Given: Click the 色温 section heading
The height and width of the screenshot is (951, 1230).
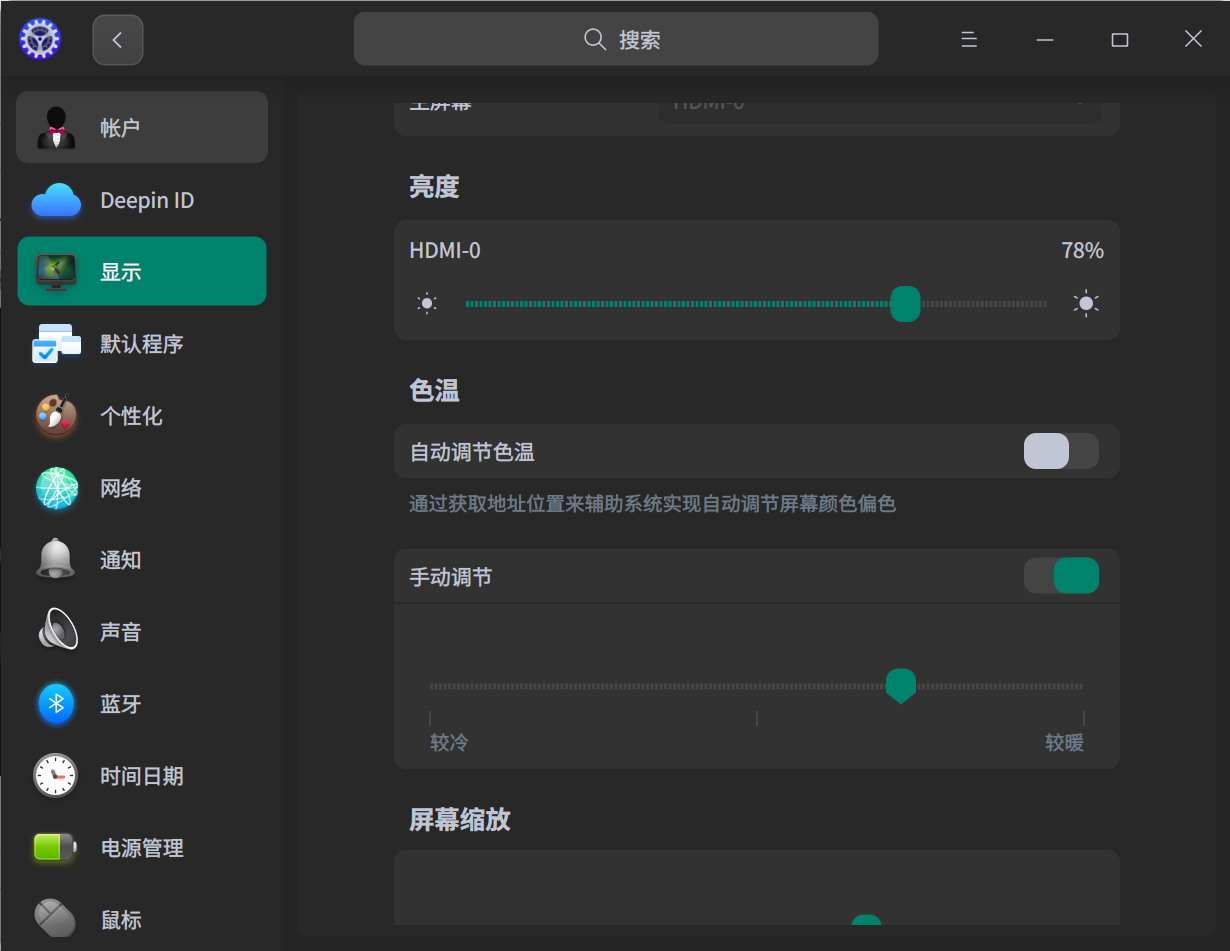Looking at the screenshot, I should point(434,391).
